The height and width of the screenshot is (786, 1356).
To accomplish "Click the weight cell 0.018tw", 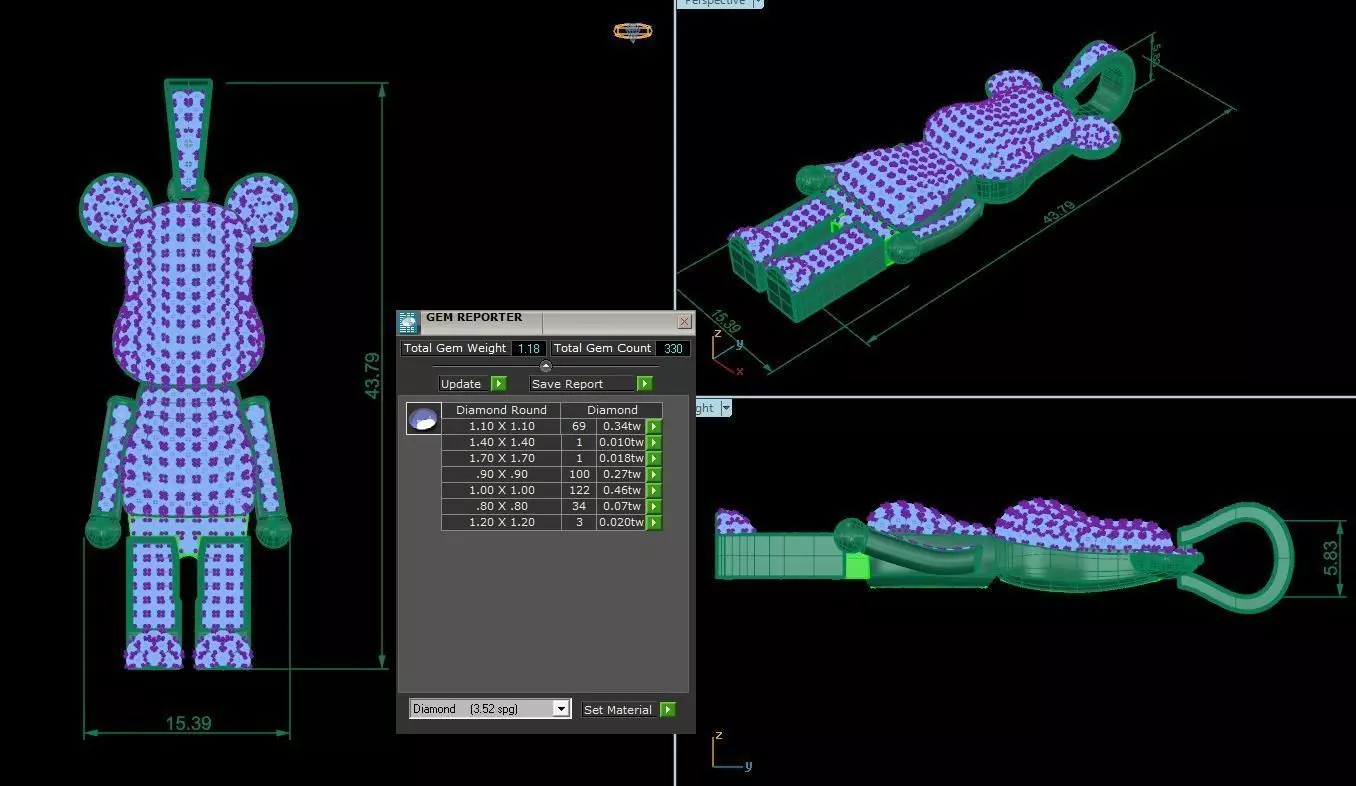I will pos(622,458).
